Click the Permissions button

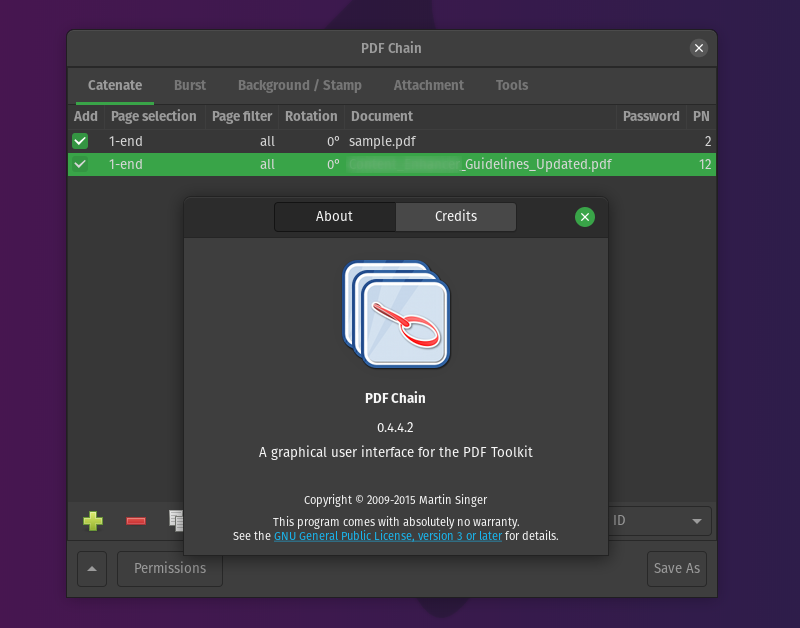click(x=170, y=569)
